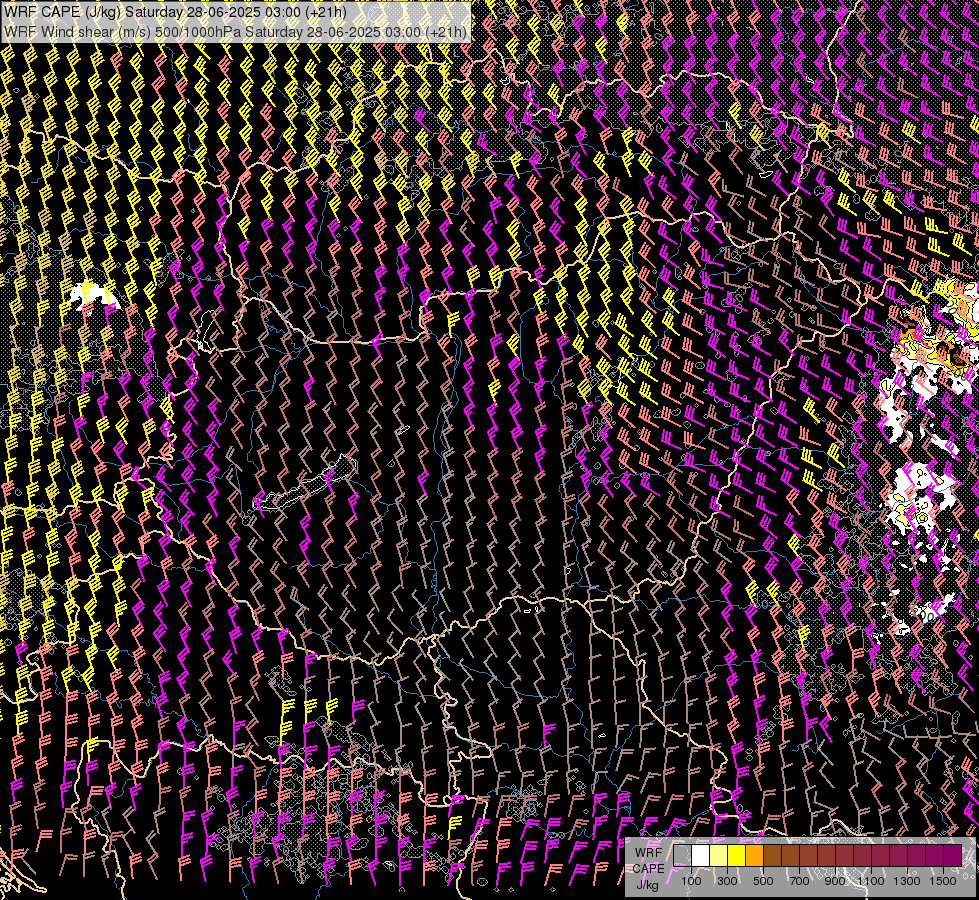Click the '500' legend scale label
979x900 pixels.
(763, 881)
